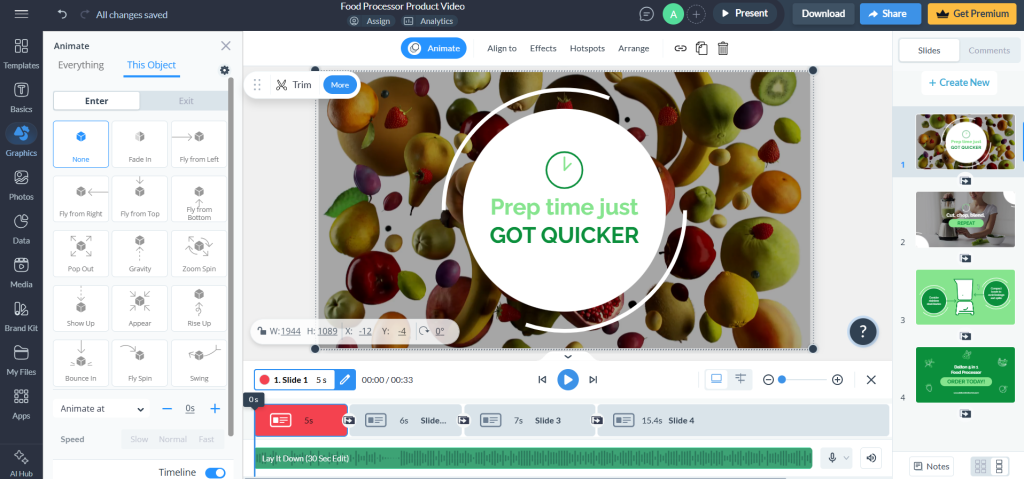Switch to list slide view
Screen dimensions: 1024x479
(999, 466)
